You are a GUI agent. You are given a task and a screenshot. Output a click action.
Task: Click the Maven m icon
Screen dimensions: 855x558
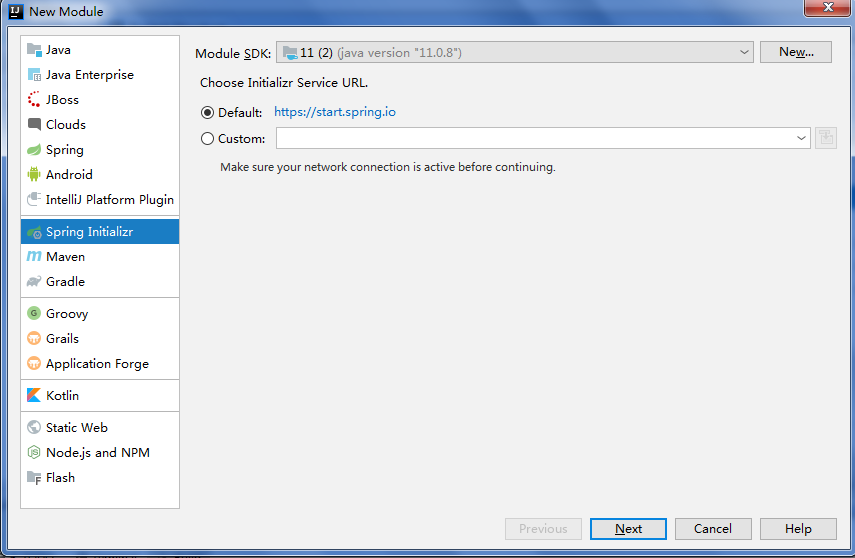[x=34, y=256]
